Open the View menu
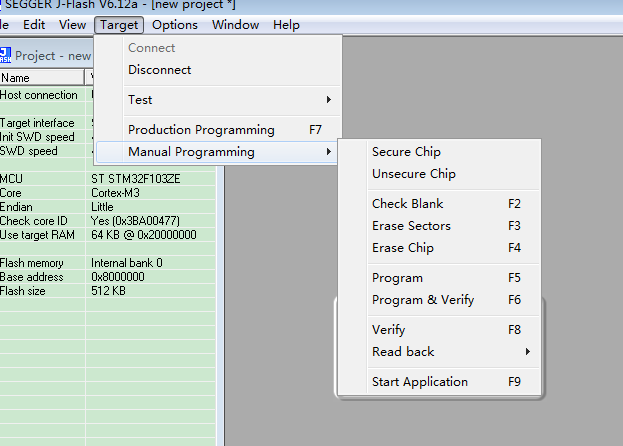Image resolution: width=623 pixels, height=446 pixels. pos(72,25)
